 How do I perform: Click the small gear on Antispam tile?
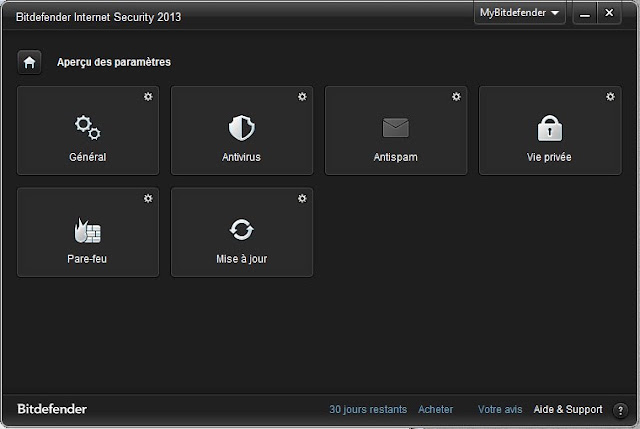[x=456, y=97]
